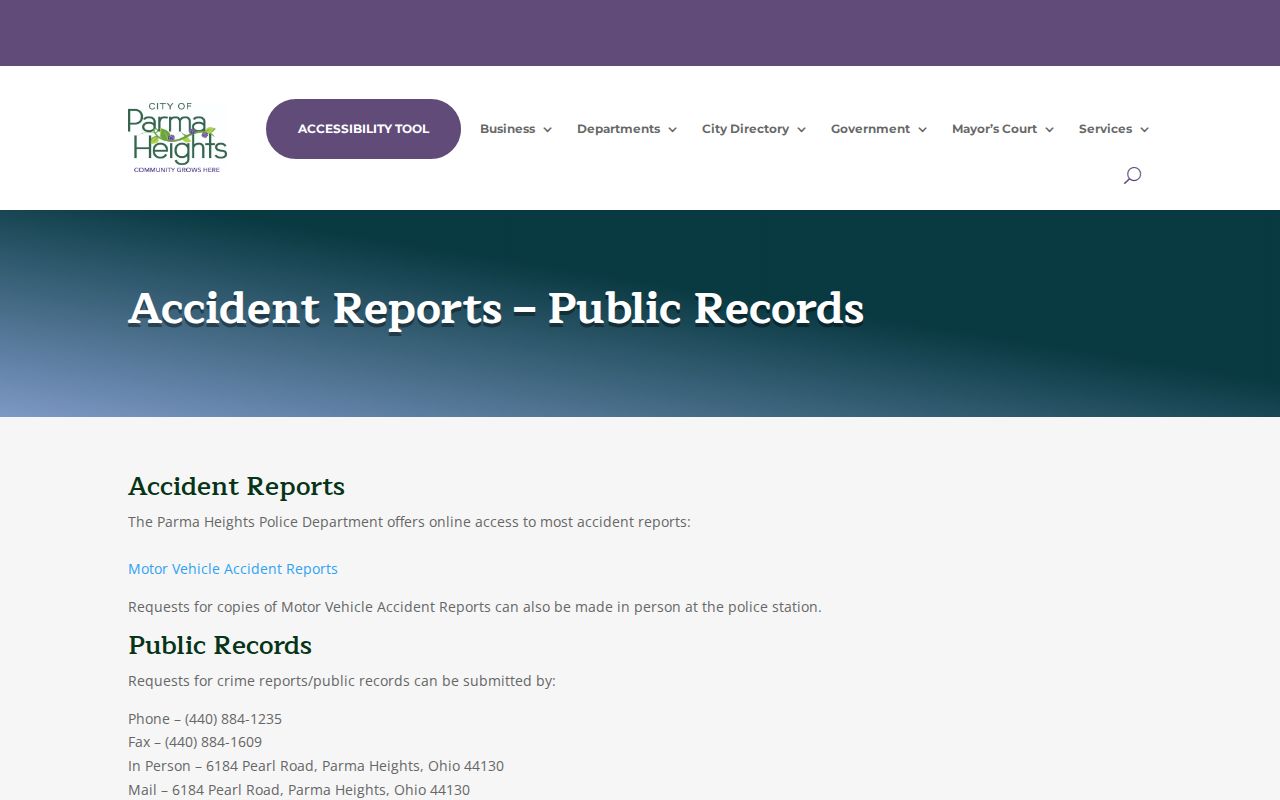
Task: Click the In Person 6184 Pearl Road address
Action: click(x=316, y=766)
